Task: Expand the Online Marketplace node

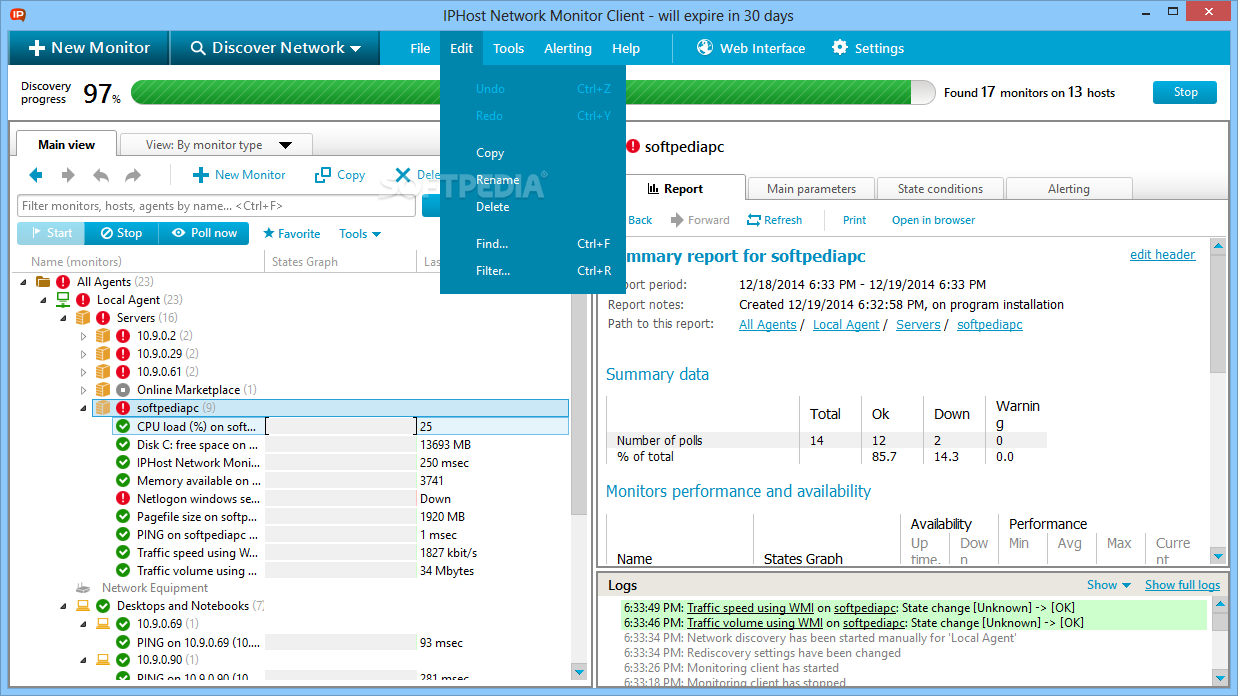Action: pyautogui.click(x=84, y=390)
